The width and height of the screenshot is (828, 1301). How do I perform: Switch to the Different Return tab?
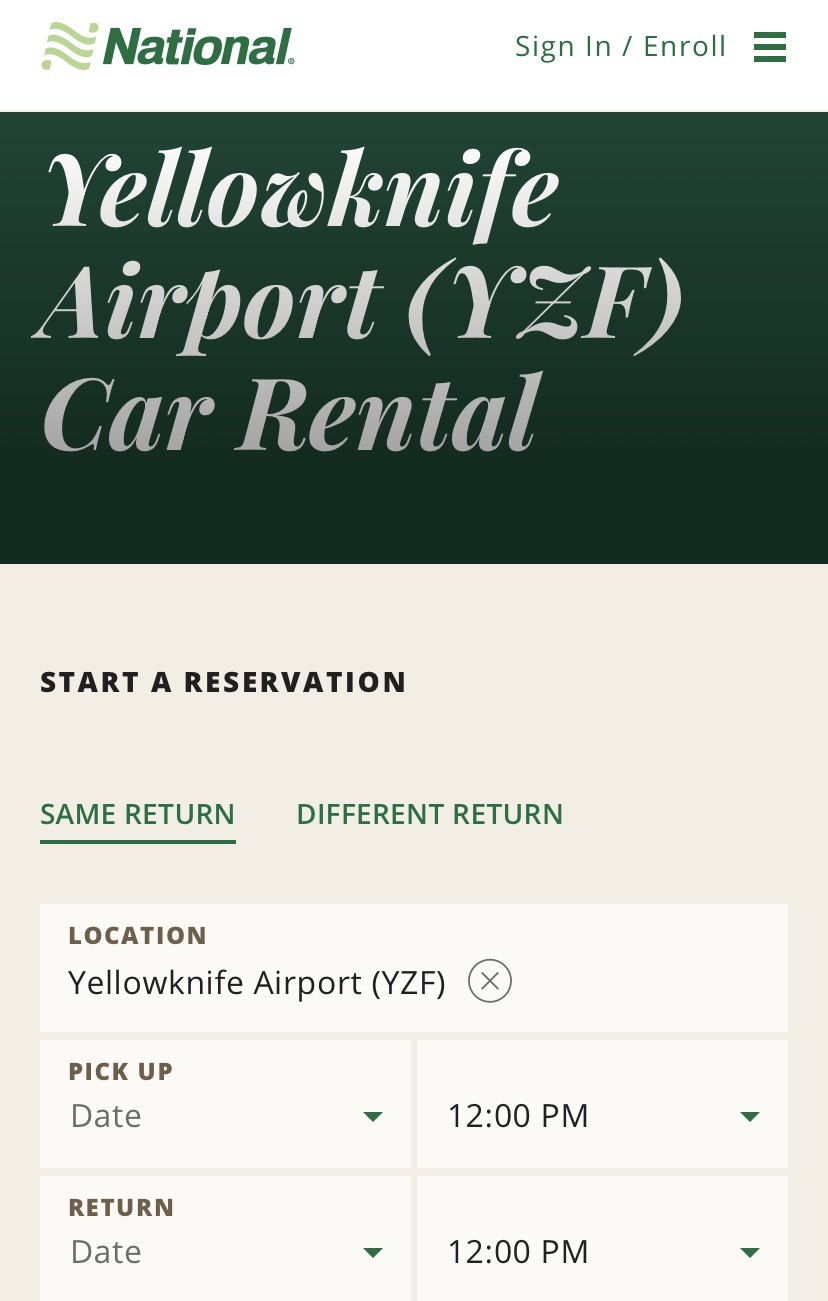click(x=430, y=814)
